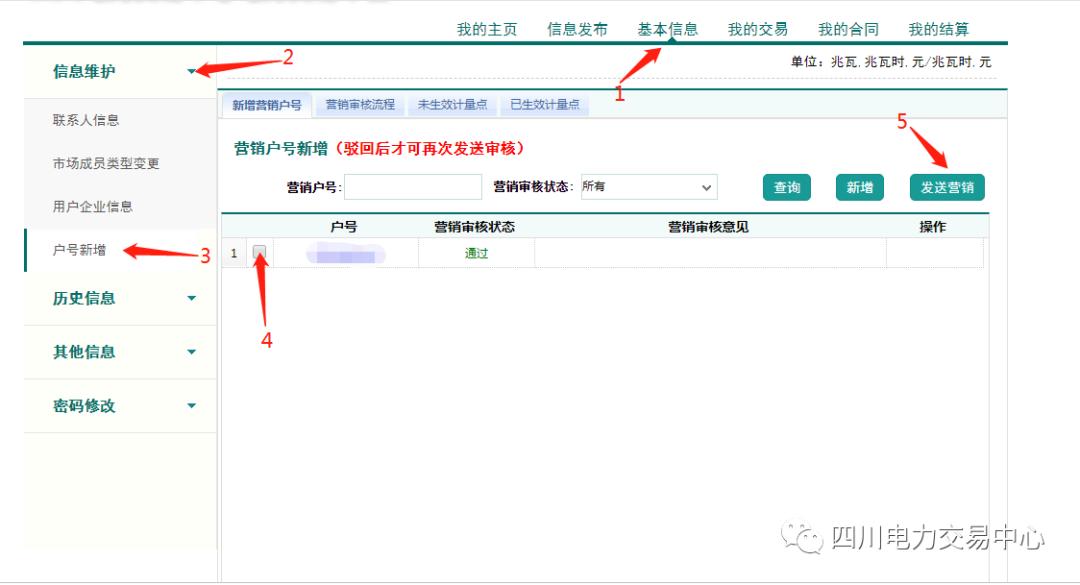View the 已生效计量点 tab

click(x=548, y=103)
